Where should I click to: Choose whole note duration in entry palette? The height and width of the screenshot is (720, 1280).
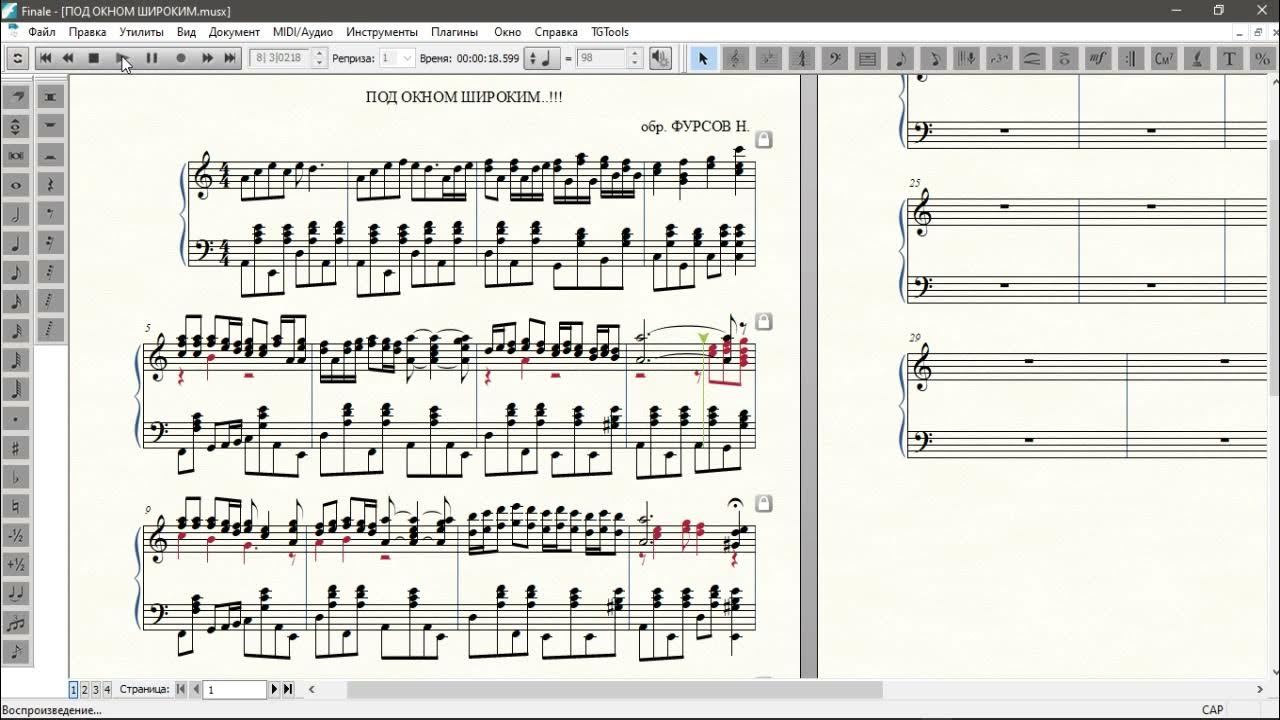(x=16, y=185)
